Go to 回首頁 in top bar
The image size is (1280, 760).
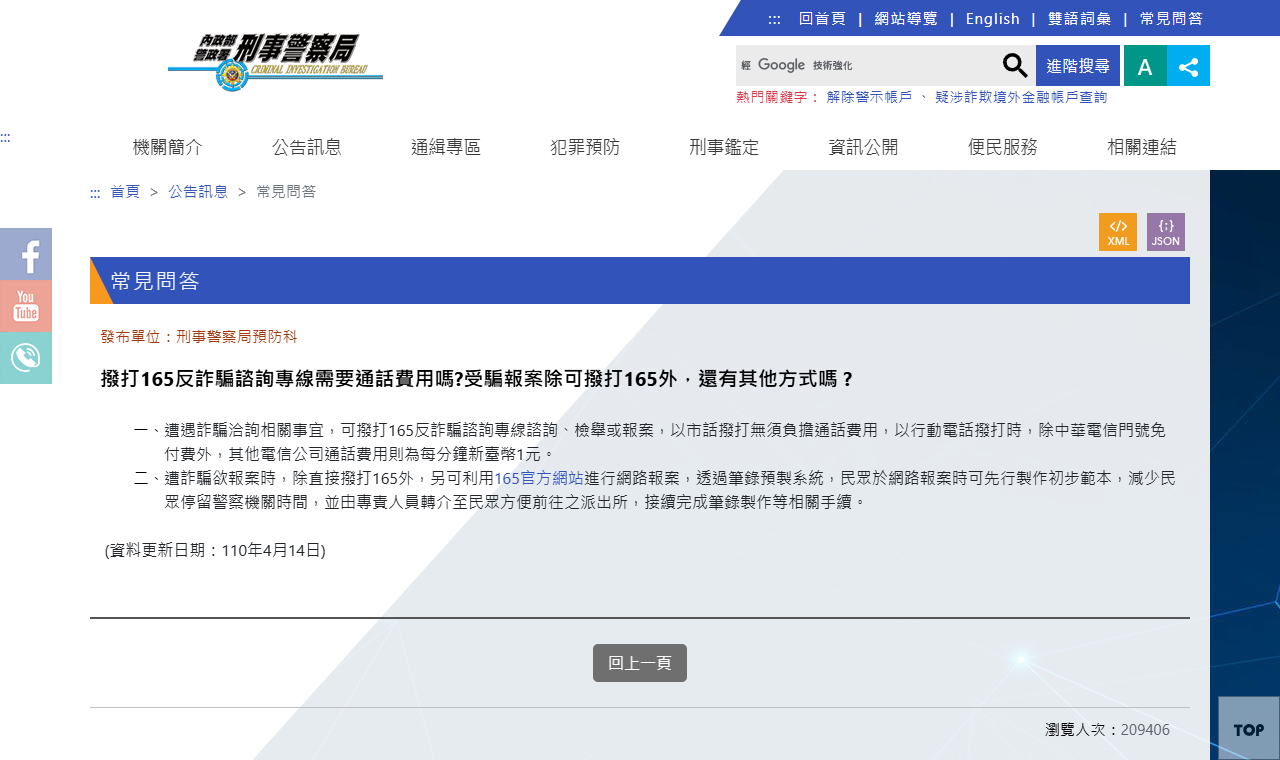tap(822, 19)
